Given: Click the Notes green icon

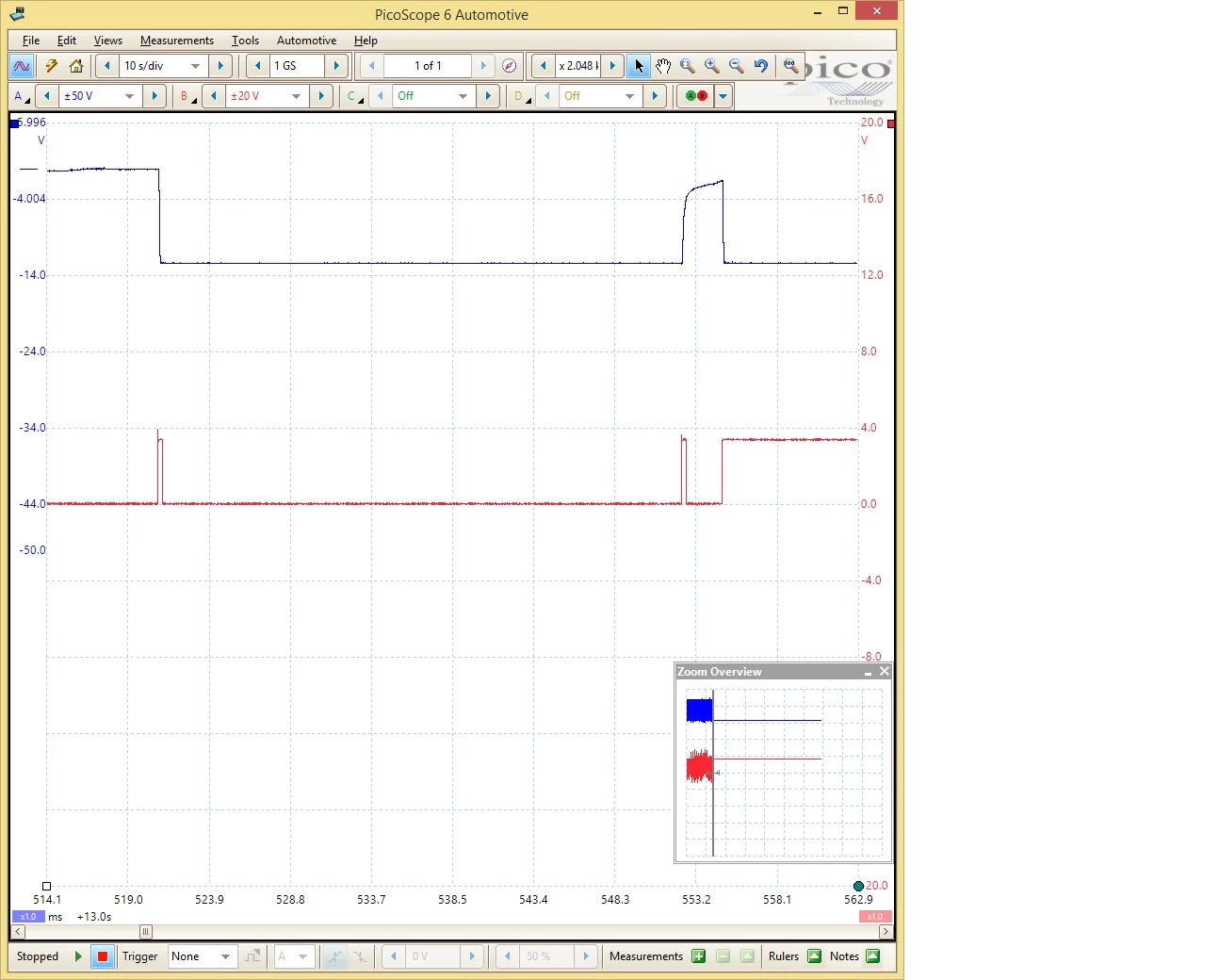Looking at the screenshot, I should [x=873, y=956].
